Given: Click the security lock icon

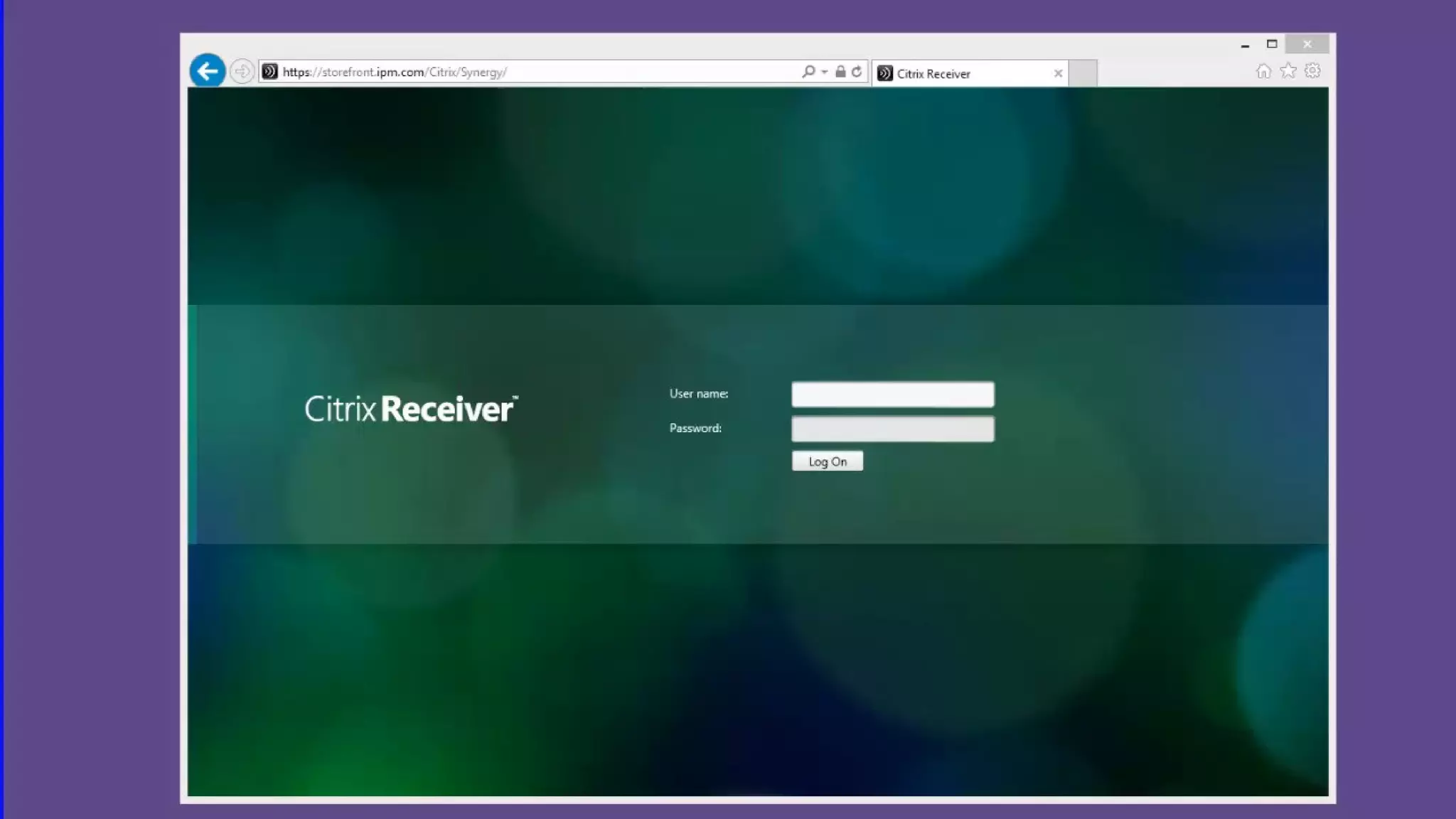Looking at the screenshot, I should click(840, 71).
